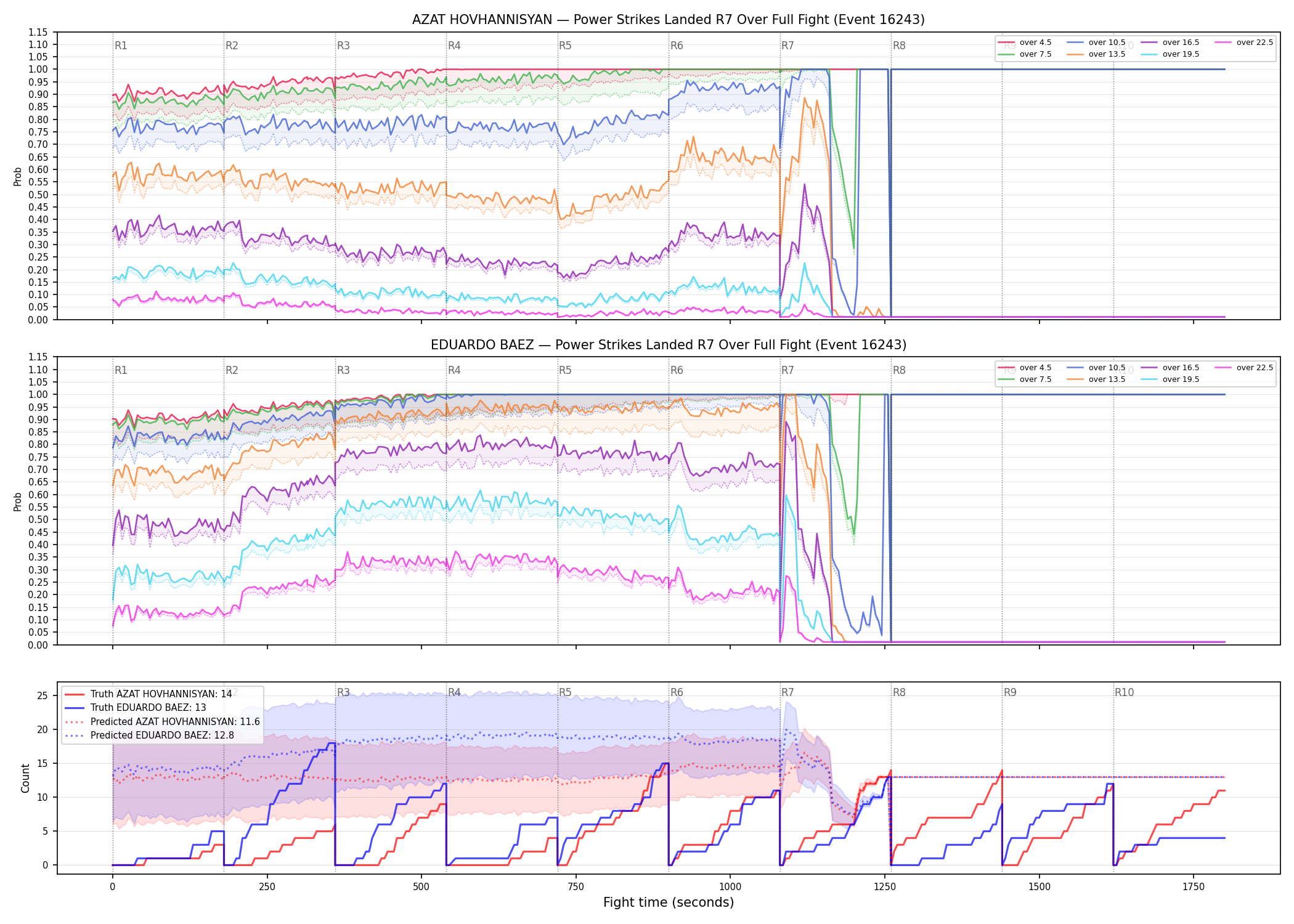Click the R7 round marker in top chart
The image size is (1294, 924).
[x=787, y=46]
